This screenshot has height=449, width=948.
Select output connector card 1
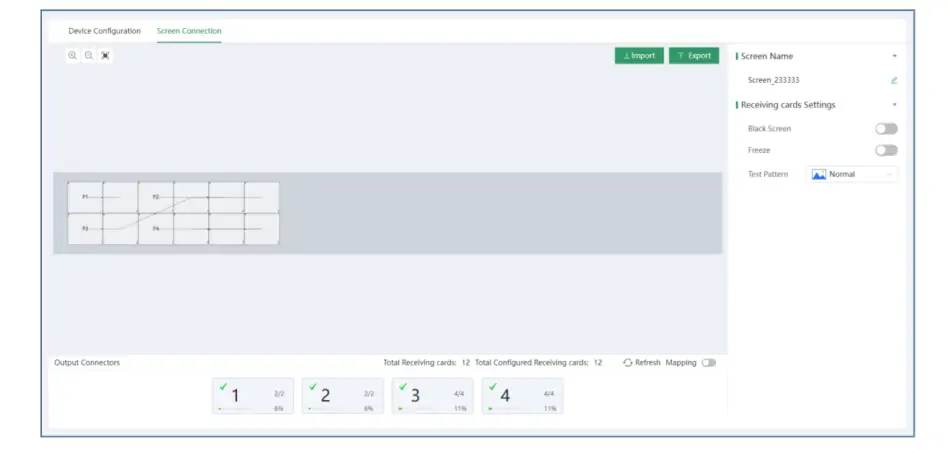[x=253, y=396]
